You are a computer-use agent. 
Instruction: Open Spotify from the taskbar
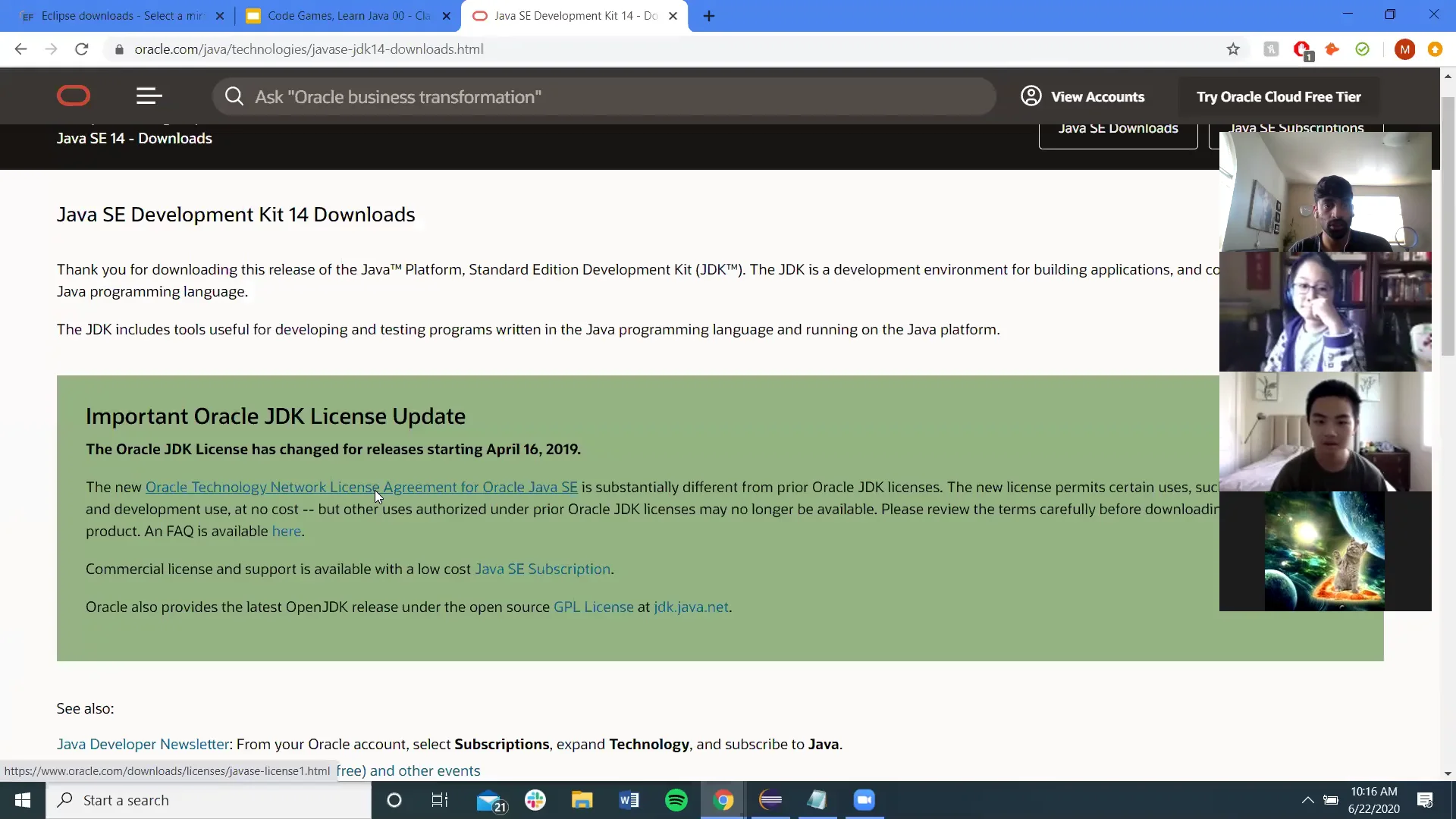coord(676,800)
